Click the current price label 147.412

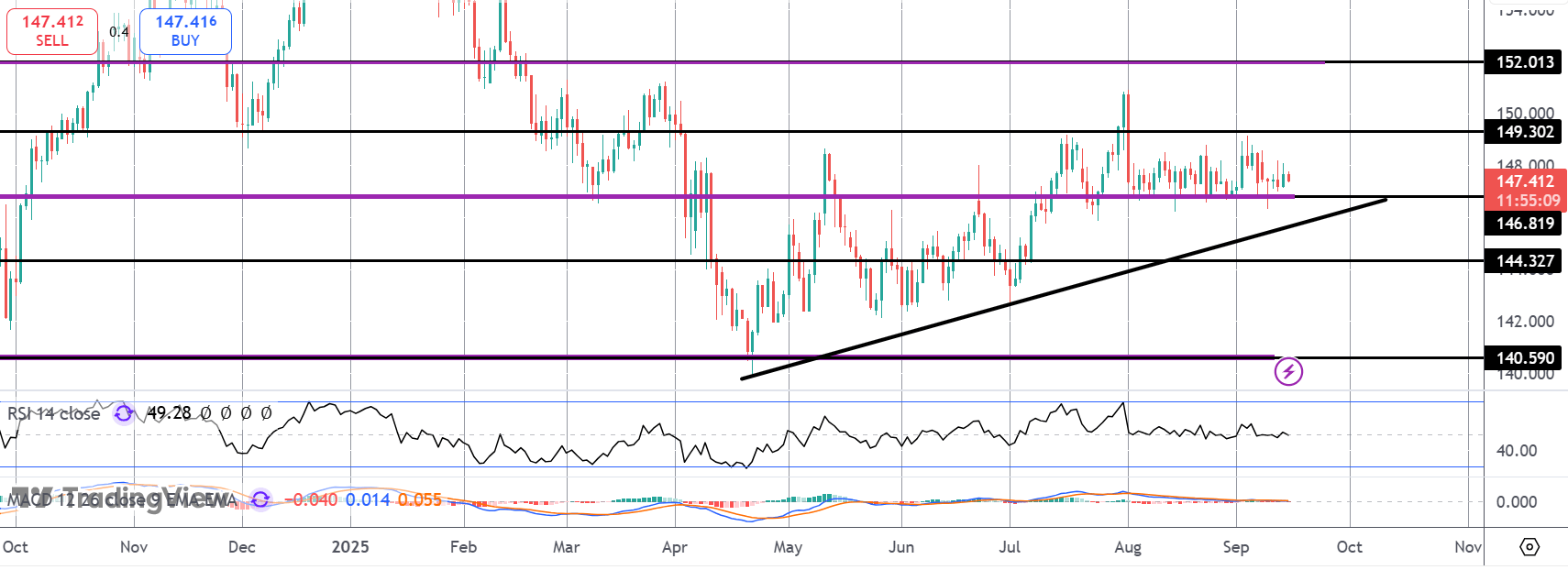[1525, 181]
